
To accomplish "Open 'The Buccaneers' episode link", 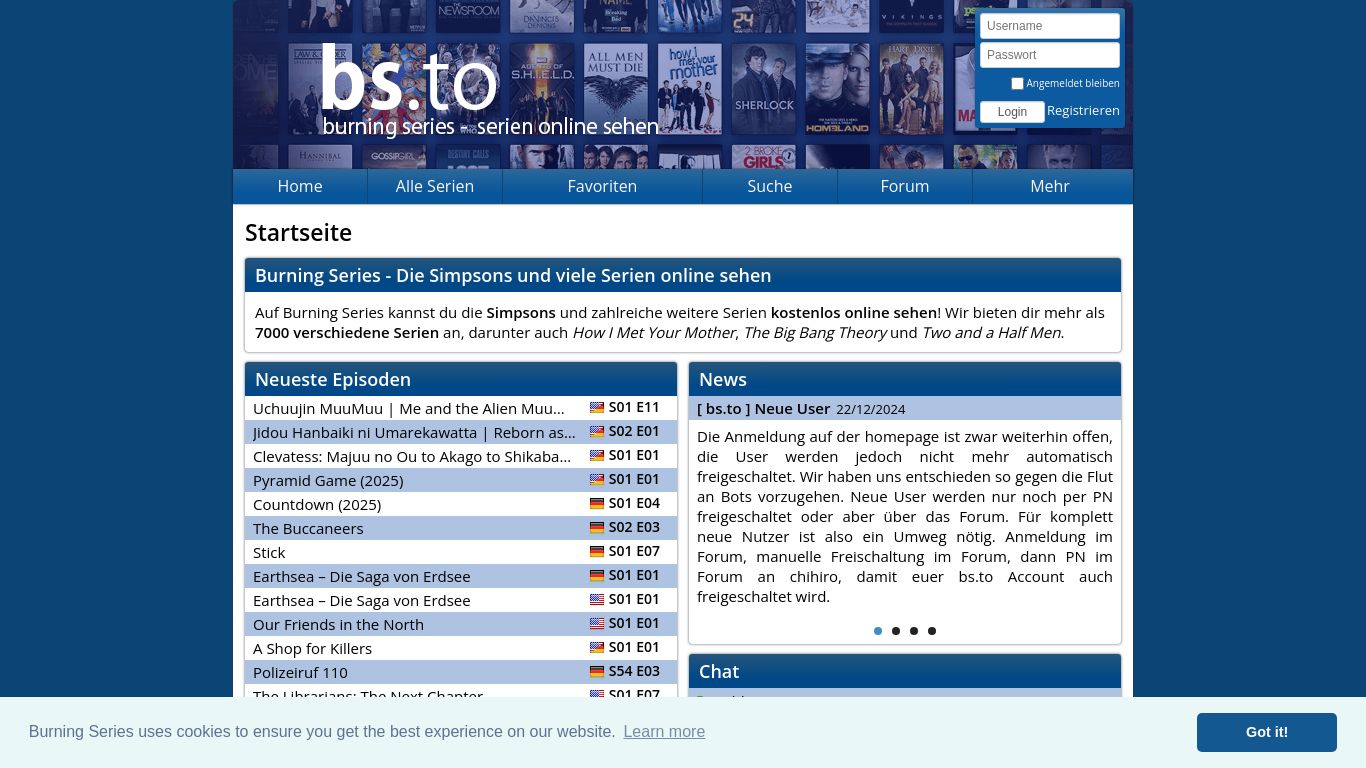I will pyautogui.click(x=308, y=528).
